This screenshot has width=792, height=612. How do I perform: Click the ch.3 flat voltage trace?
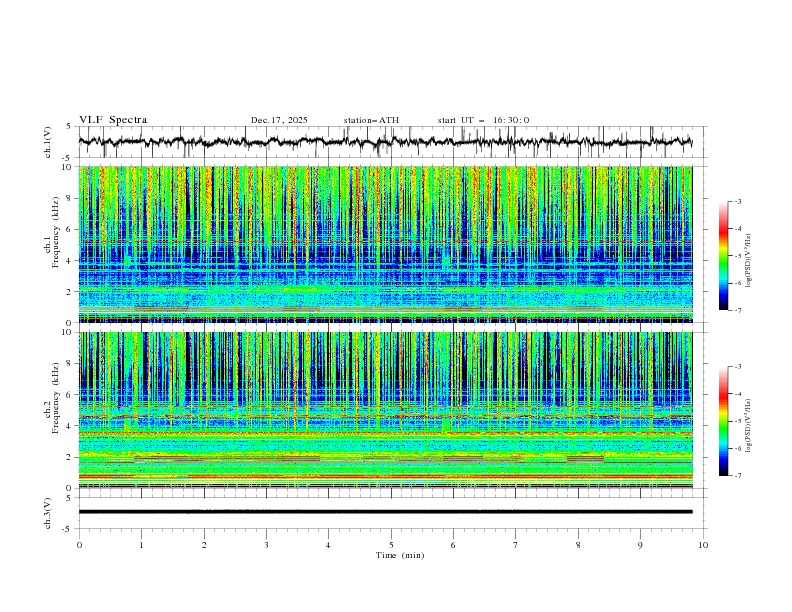point(390,511)
